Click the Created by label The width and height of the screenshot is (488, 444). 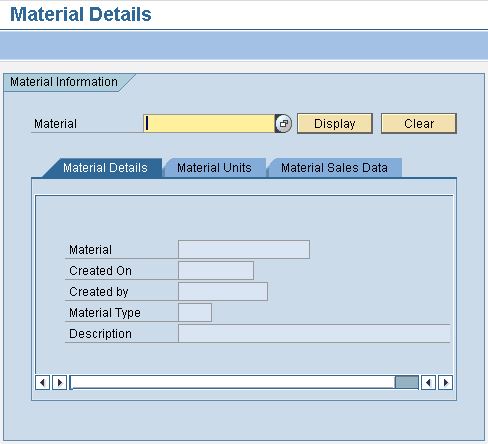[x=99, y=292]
